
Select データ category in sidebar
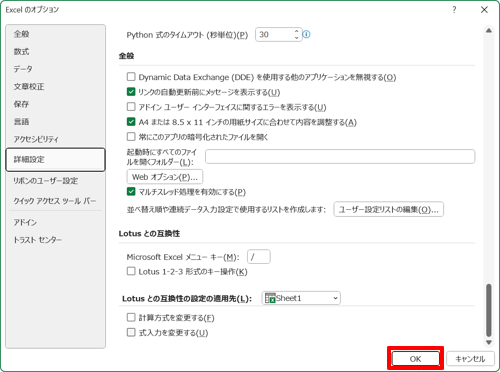56,69
